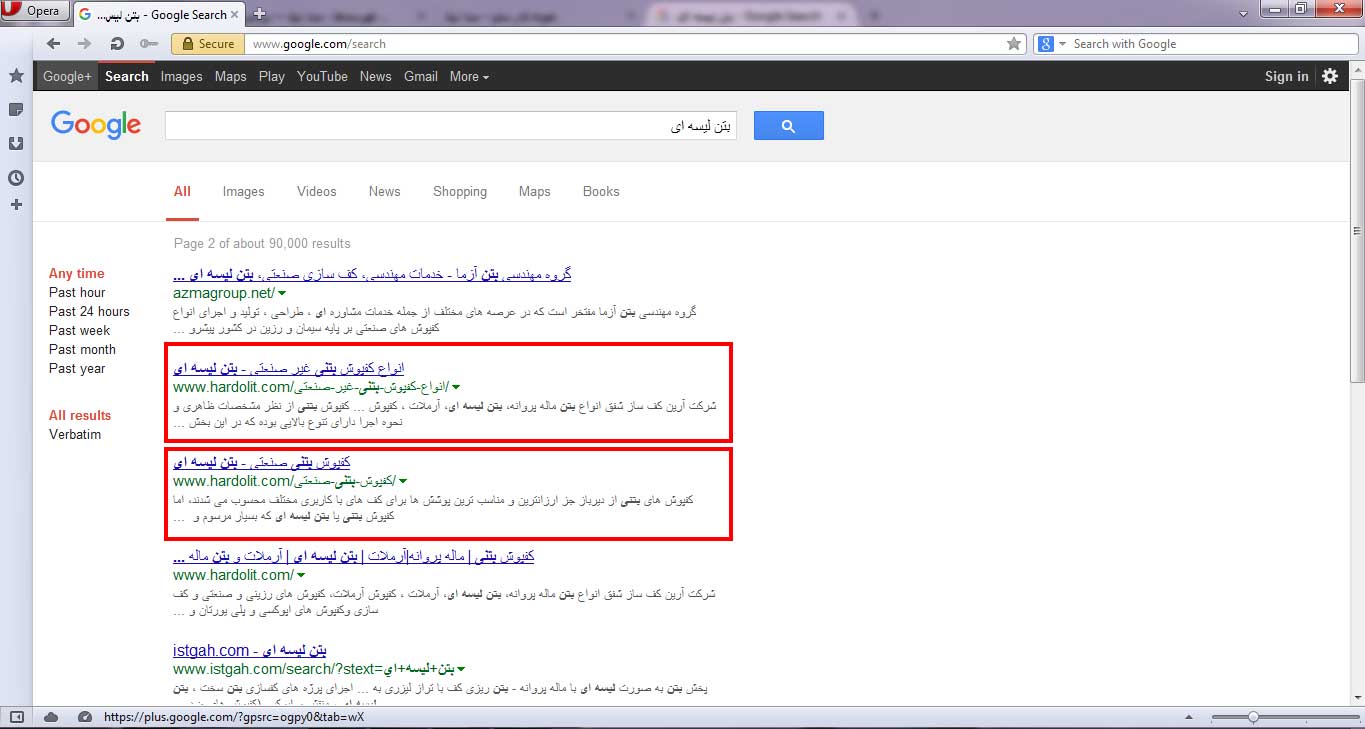Filter results by Past month
Viewport: 1365px width, 729px height.
(82, 349)
